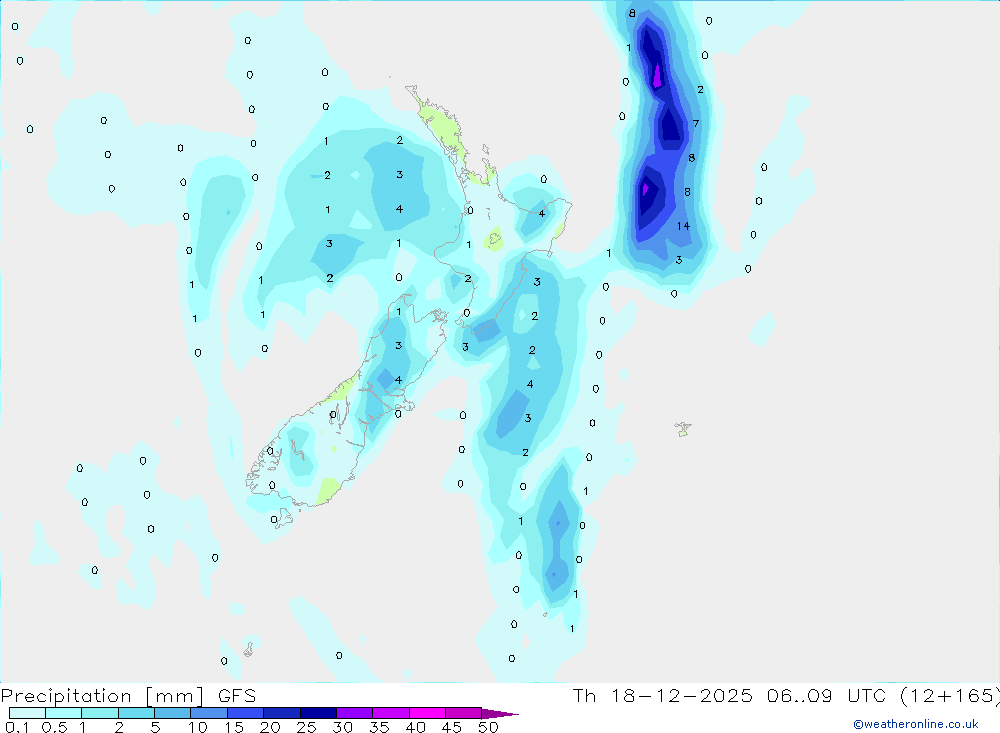Click the 1–2 mm legend color box
The width and height of the screenshot is (1000, 733).
point(100,713)
